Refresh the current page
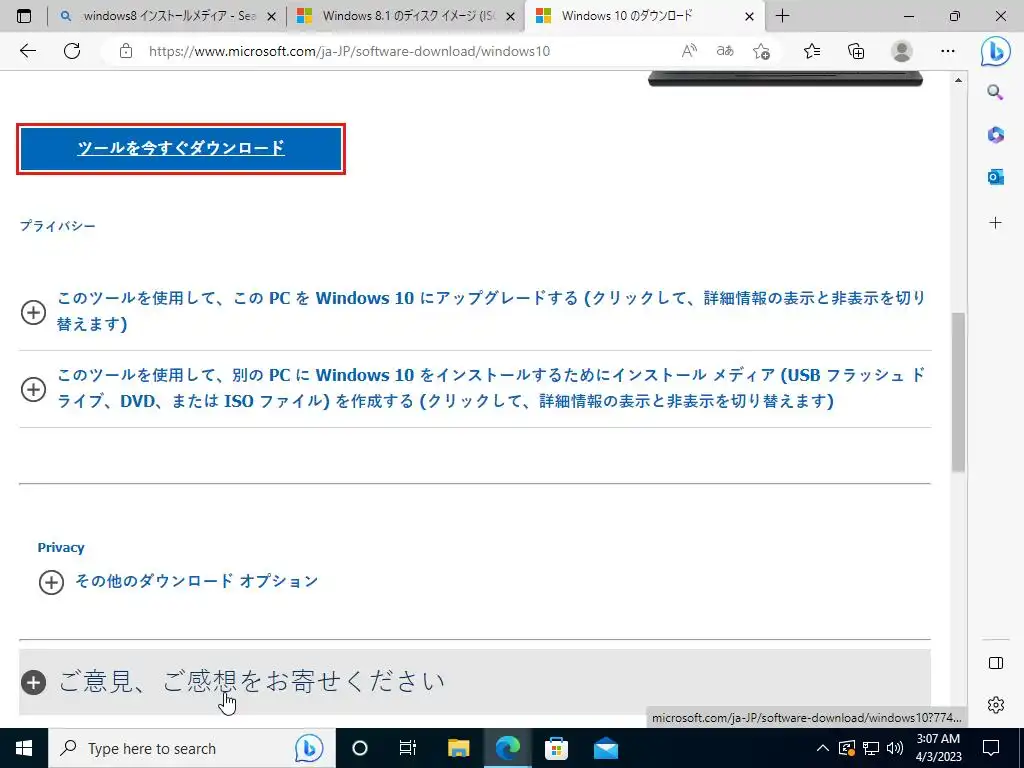 click(x=72, y=51)
